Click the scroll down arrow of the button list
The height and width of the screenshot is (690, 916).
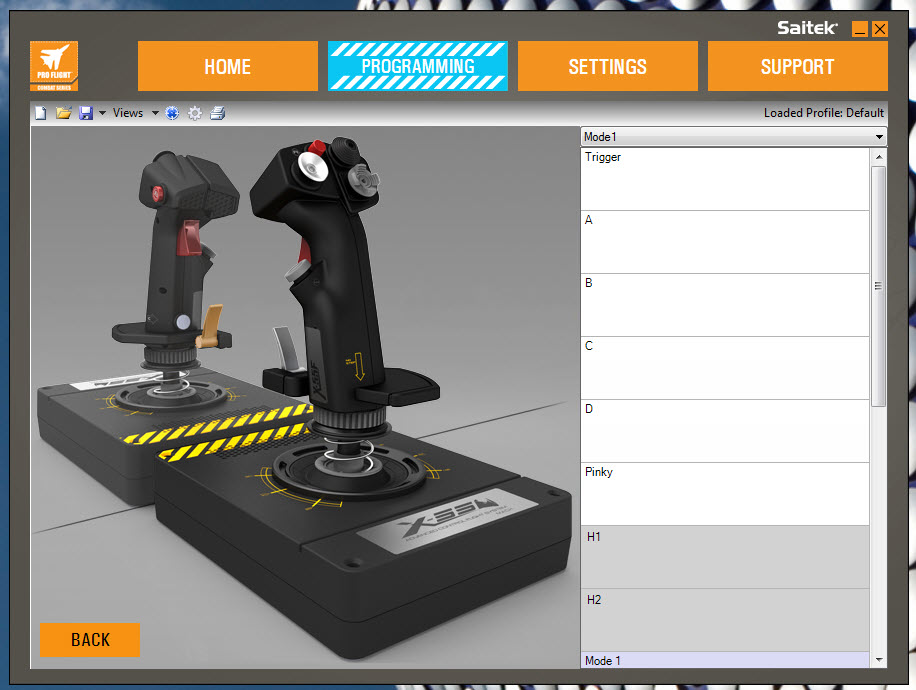click(879, 660)
